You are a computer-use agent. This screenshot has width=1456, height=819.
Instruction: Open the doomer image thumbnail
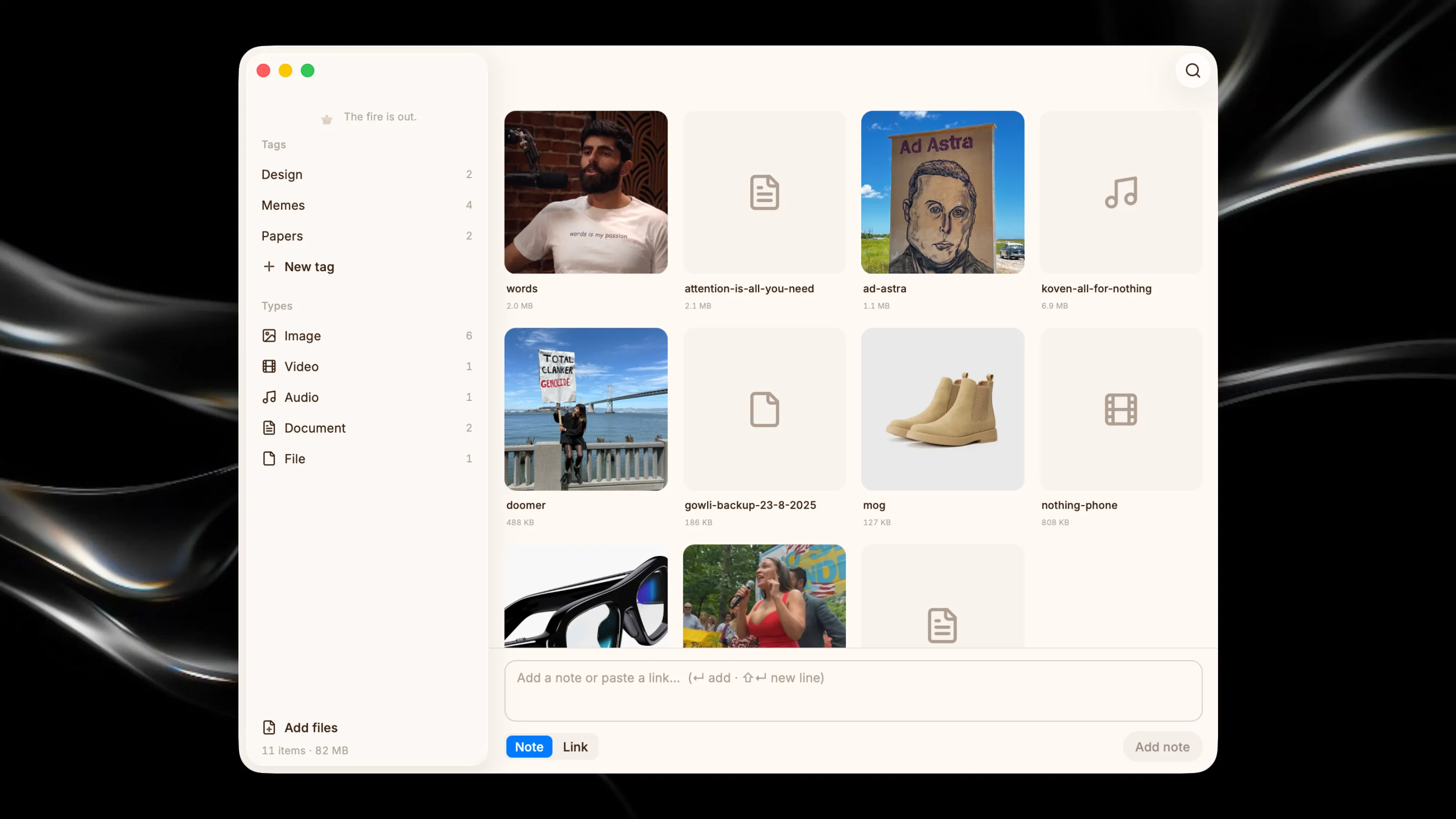point(586,409)
